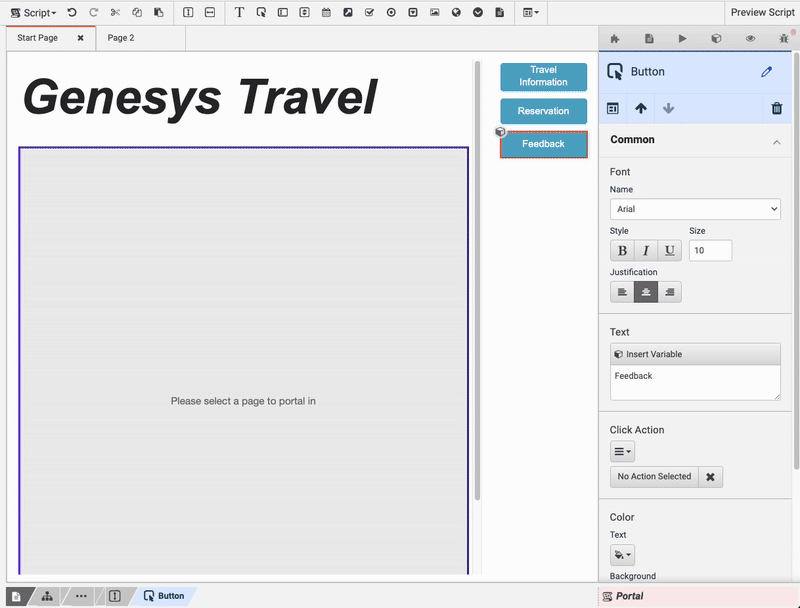Select the Start Page tab
The image size is (800, 608).
tap(40, 38)
